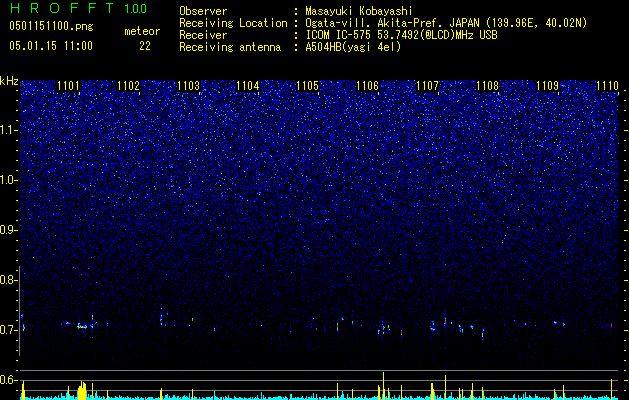Screen dimensions: 629x400
Task: Click time marker 1110
Action: pyautogui.click(x=607, y=86)
